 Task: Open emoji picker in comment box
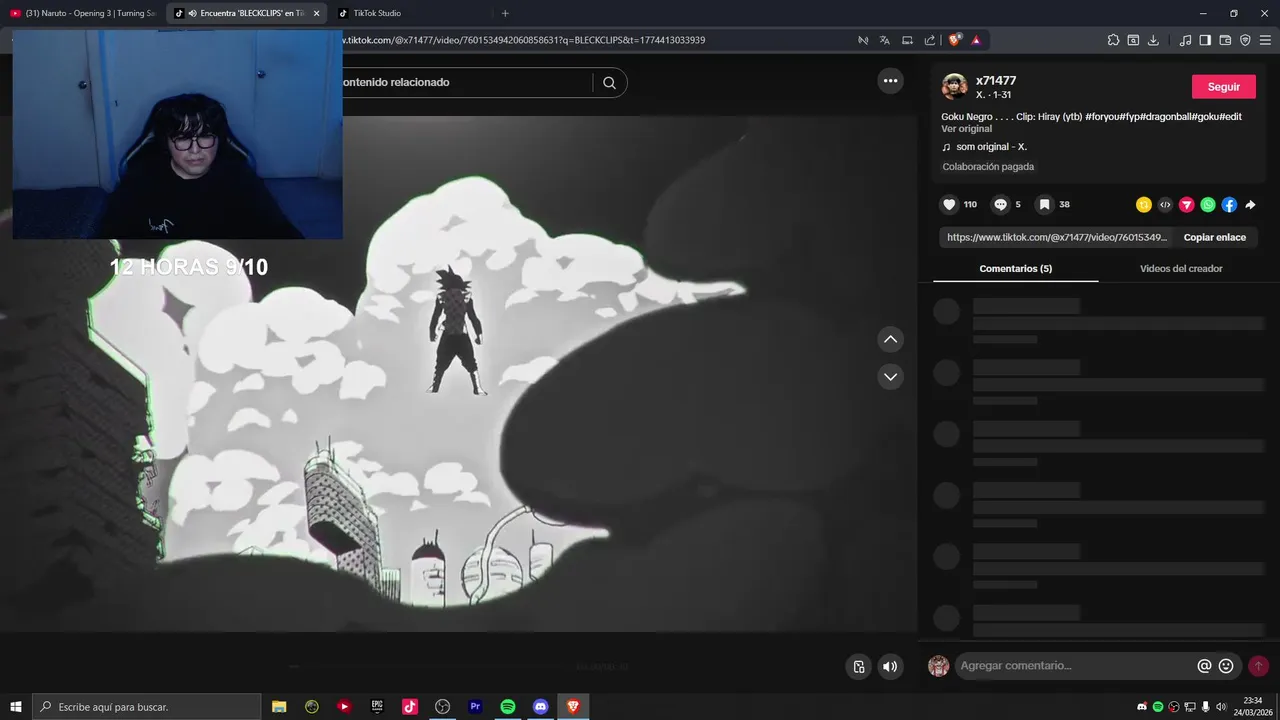point(1226,666)
